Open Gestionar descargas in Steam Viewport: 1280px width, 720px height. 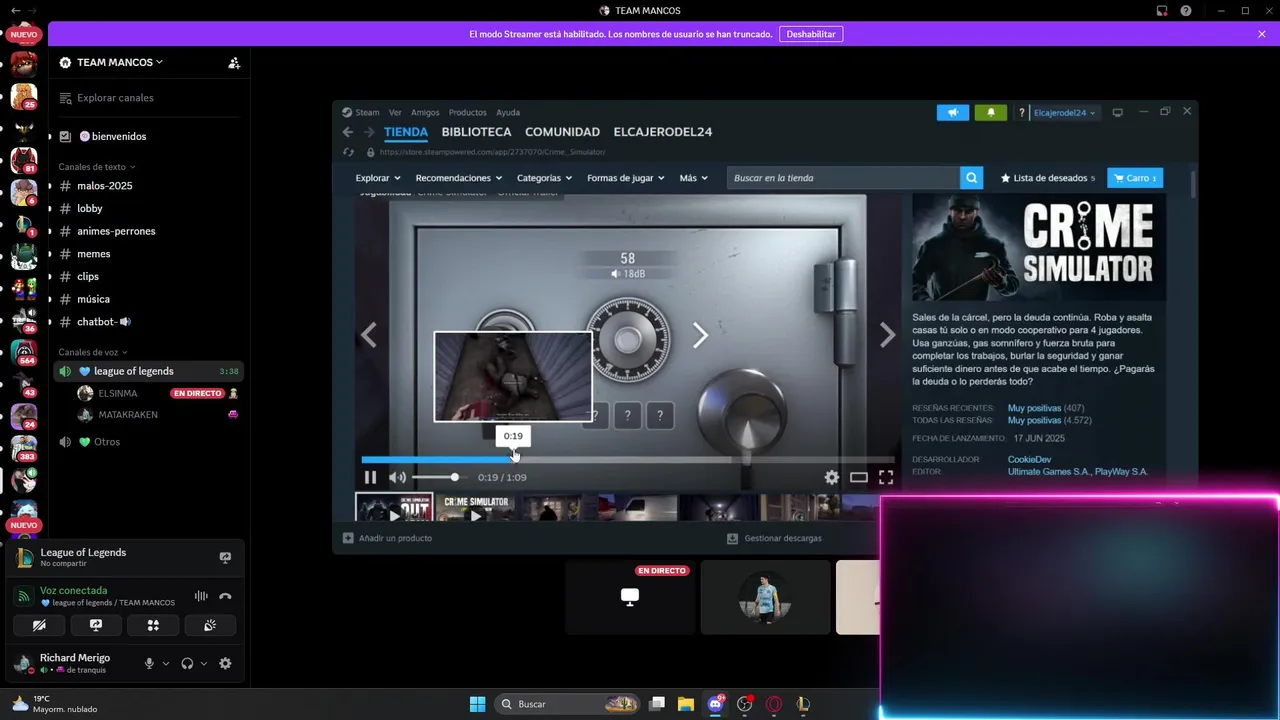point(774,538)
